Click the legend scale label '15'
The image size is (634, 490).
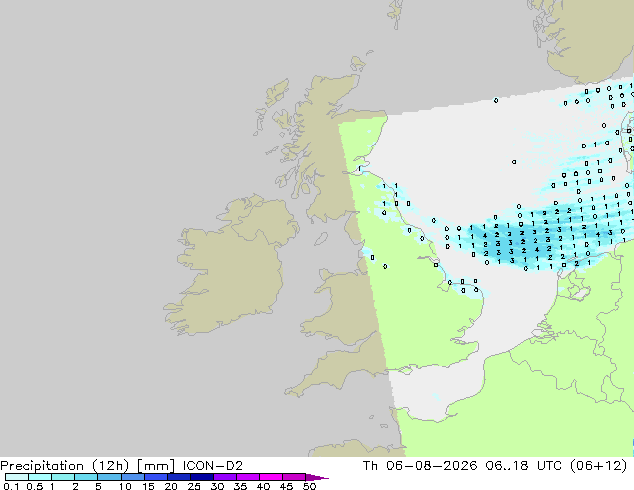click(x=148, y=486)
